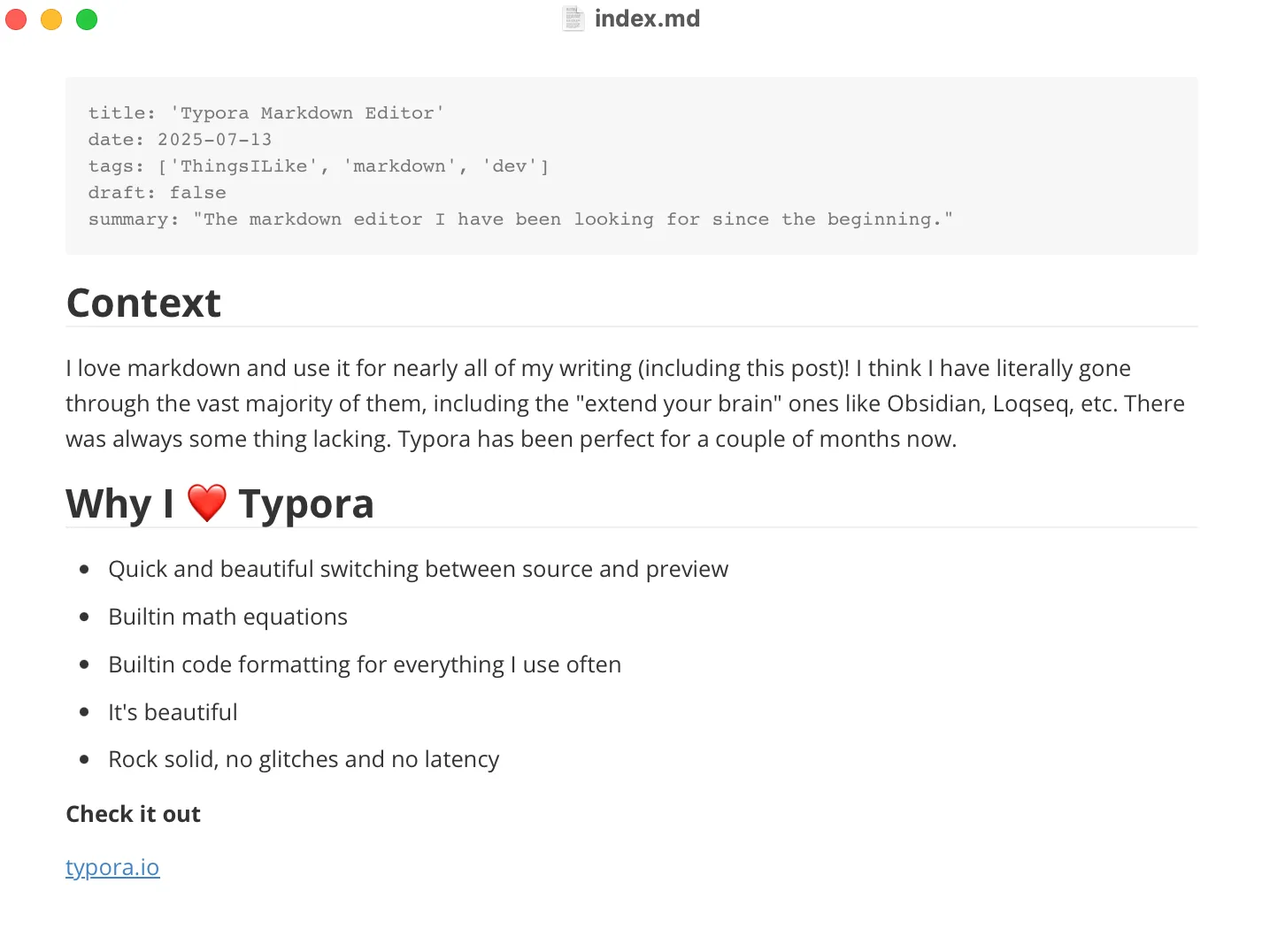The height and width of the screenshot is (952, 1262).
Task: Click the Context heading
Action: [x=143, y=303]
